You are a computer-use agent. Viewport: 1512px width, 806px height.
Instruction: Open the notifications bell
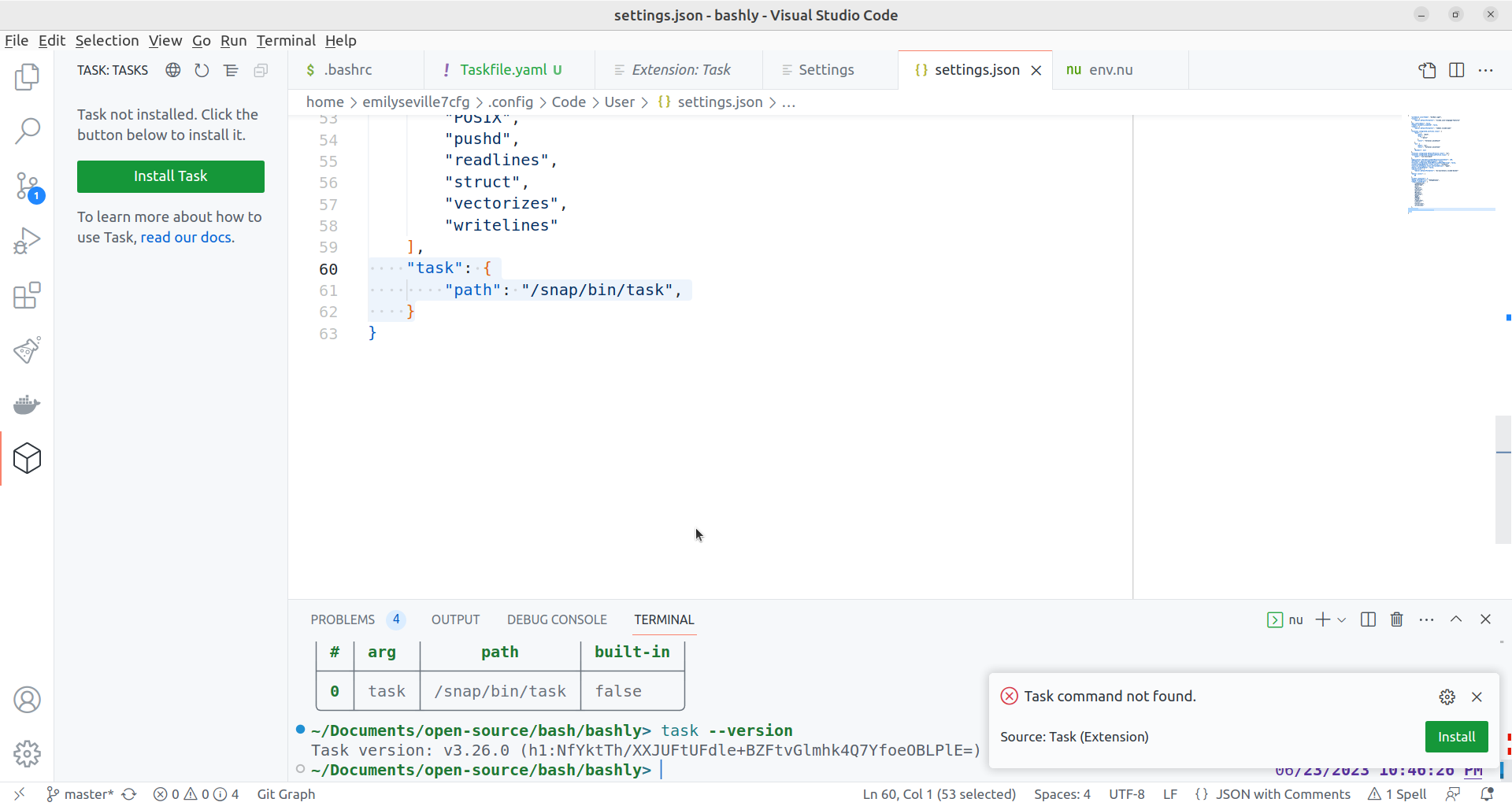[x=1487, y=794]
